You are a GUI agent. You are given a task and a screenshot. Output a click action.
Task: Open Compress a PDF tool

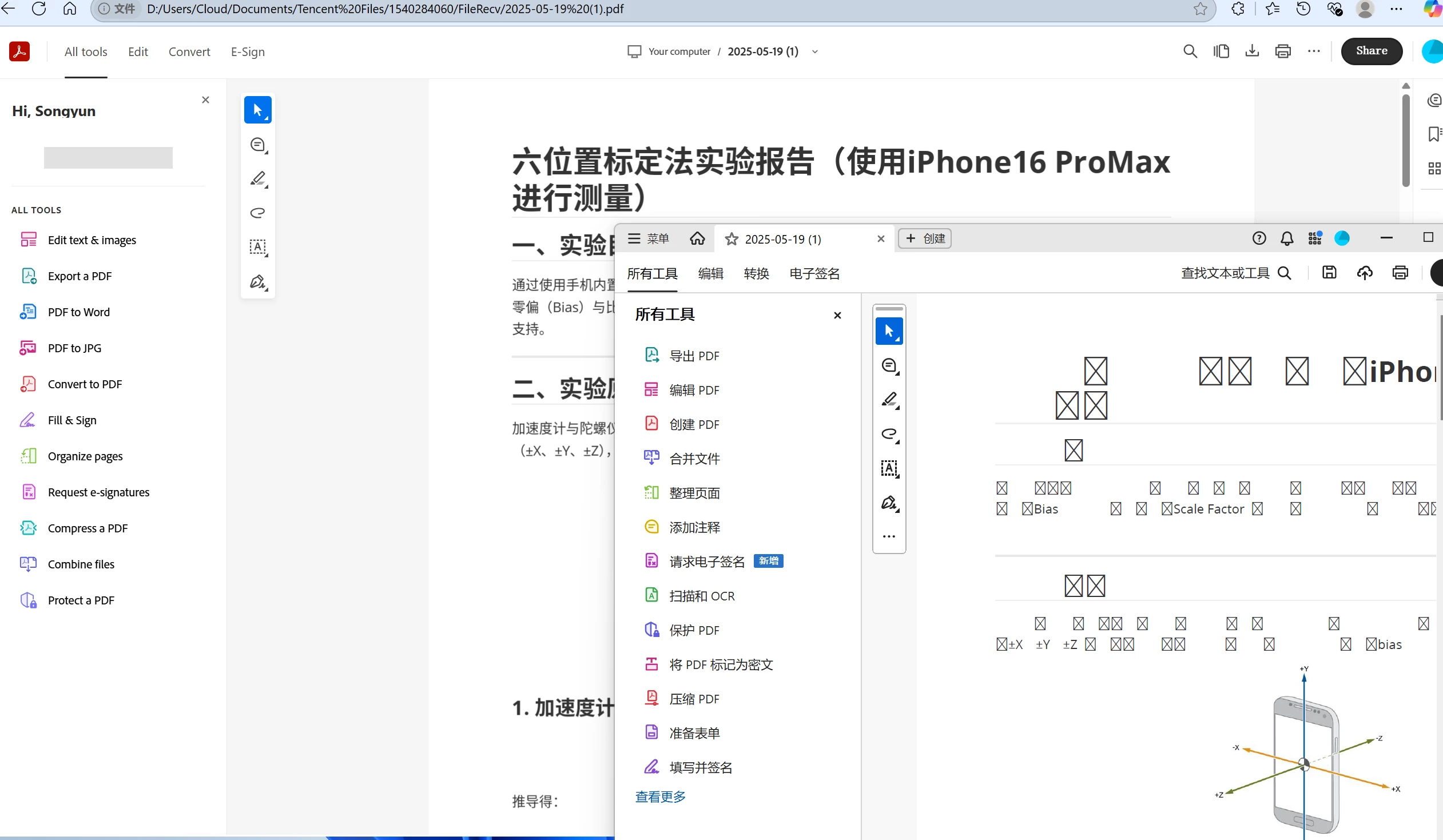pyautogui.click(x=87, y=528)
